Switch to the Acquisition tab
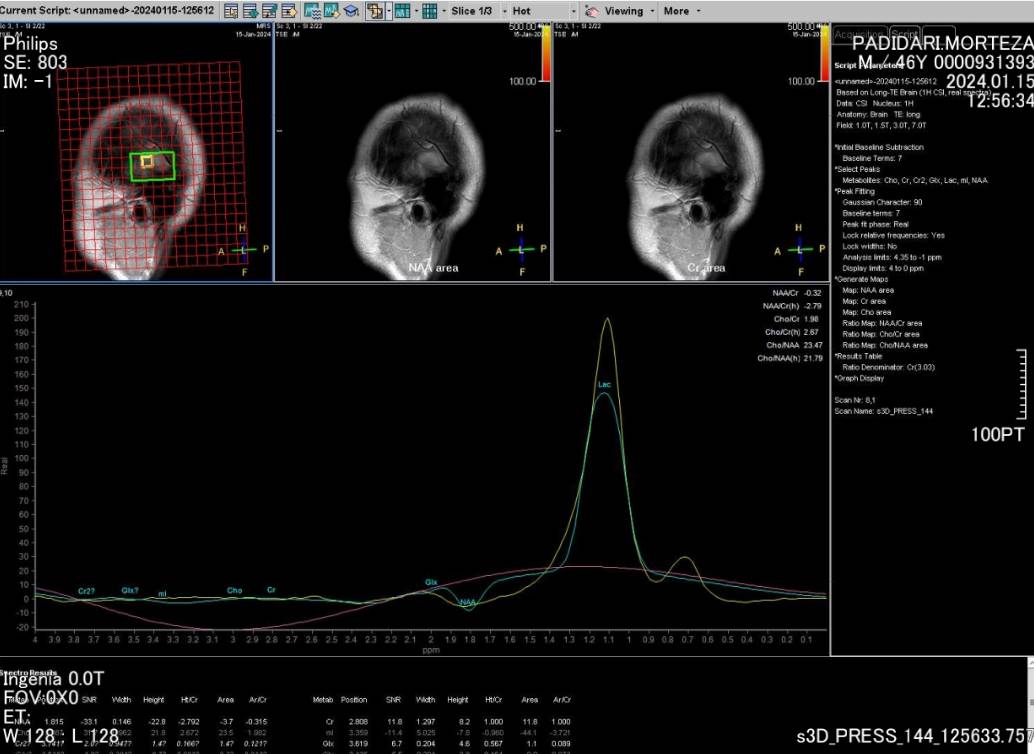Screen dimensions: 1034x754 (x=860, y=35)
